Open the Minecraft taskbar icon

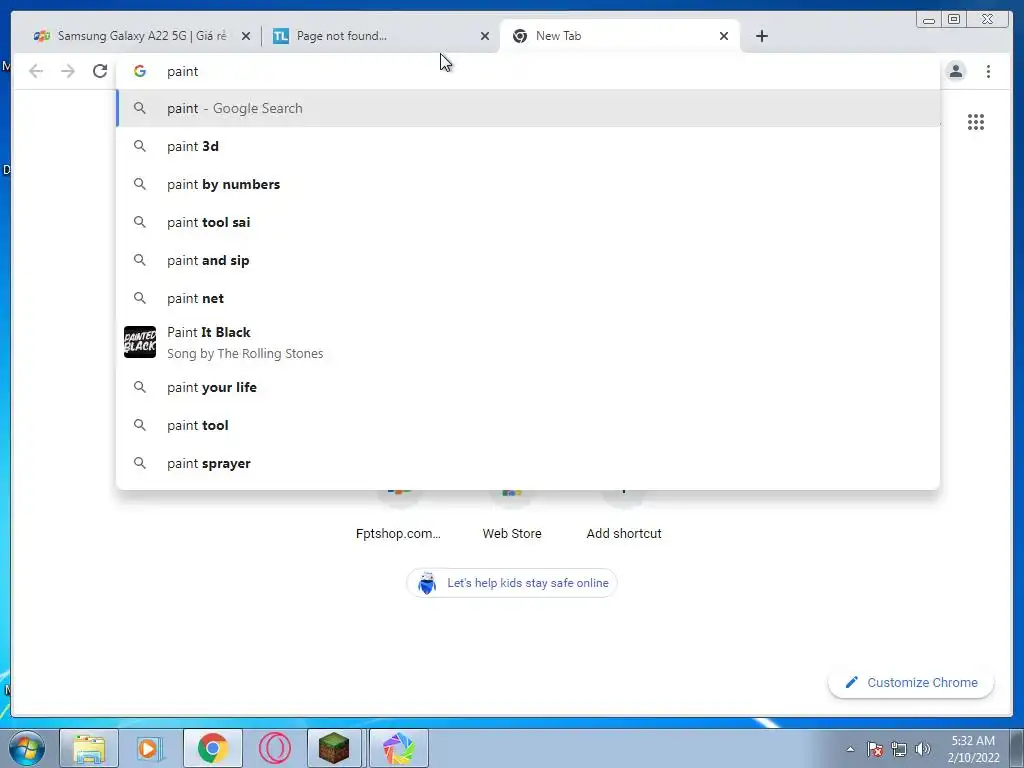pos(334,748)
